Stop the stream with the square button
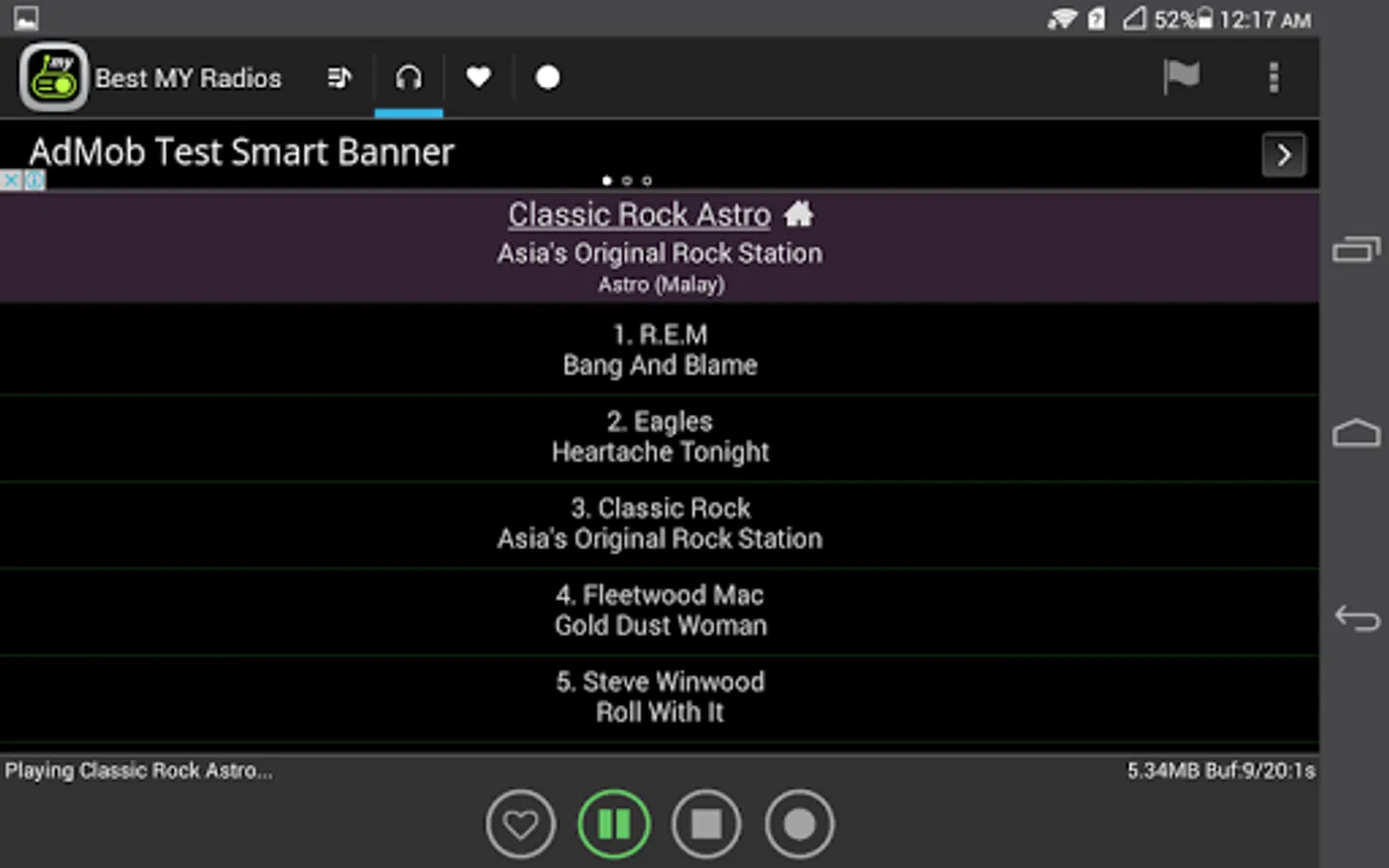This screenshot has height=868, width=1389. pos(706,825)
